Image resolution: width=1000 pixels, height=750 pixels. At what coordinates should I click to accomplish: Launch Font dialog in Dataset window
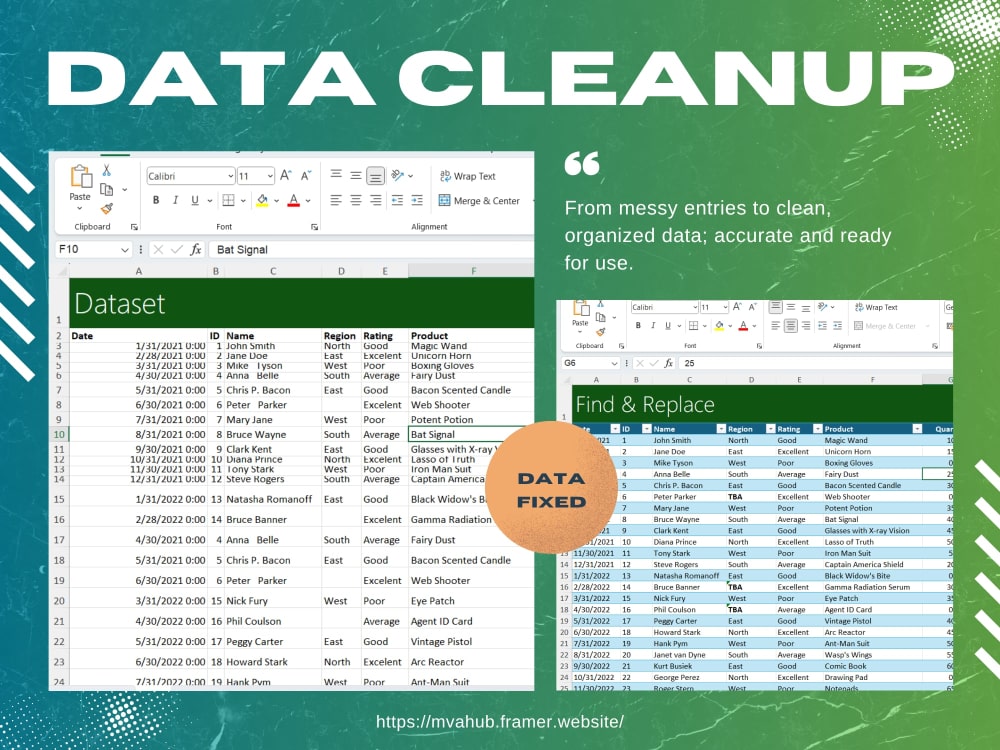314,226
